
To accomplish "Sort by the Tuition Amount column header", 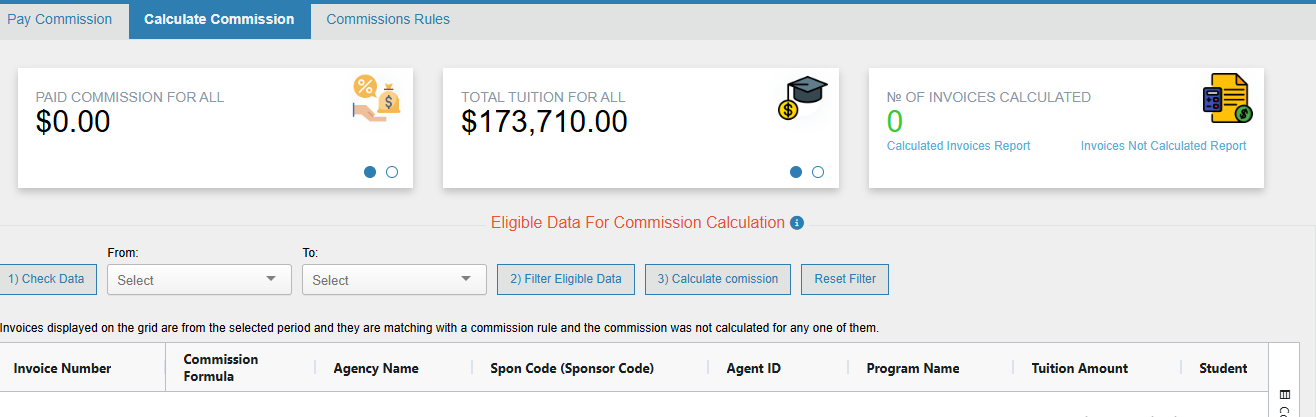I will tap(1080, 368).
